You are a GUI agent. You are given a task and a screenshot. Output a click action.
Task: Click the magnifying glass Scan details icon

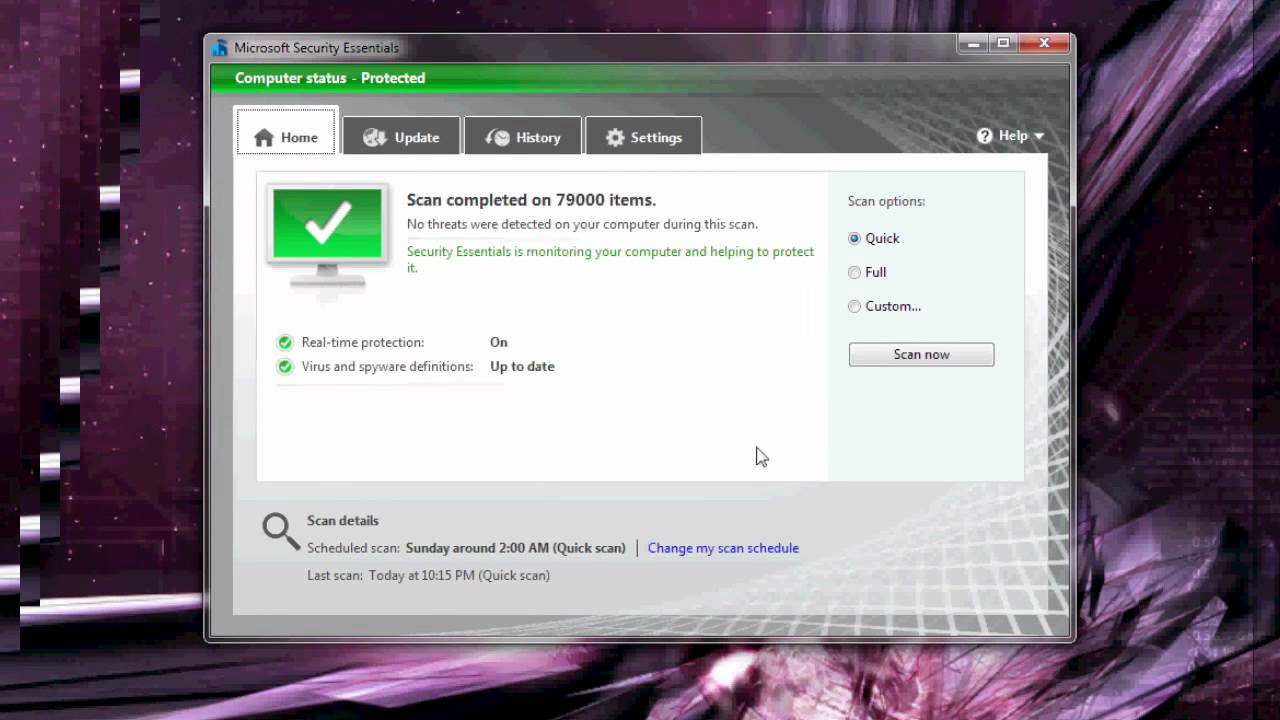[281, 532]
